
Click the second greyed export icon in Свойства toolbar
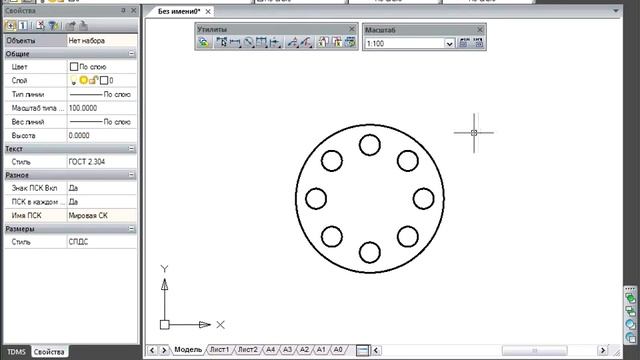[x=83, y=26]
